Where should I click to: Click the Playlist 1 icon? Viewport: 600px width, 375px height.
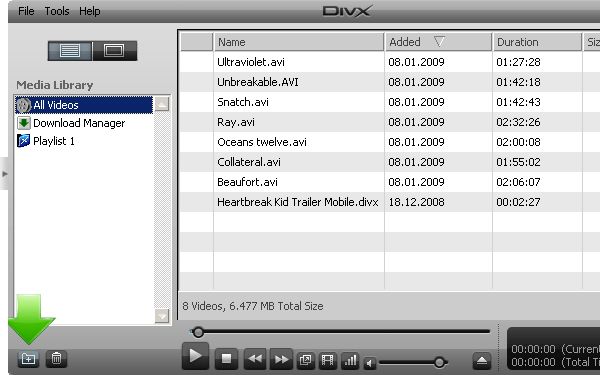coord(23,141)
